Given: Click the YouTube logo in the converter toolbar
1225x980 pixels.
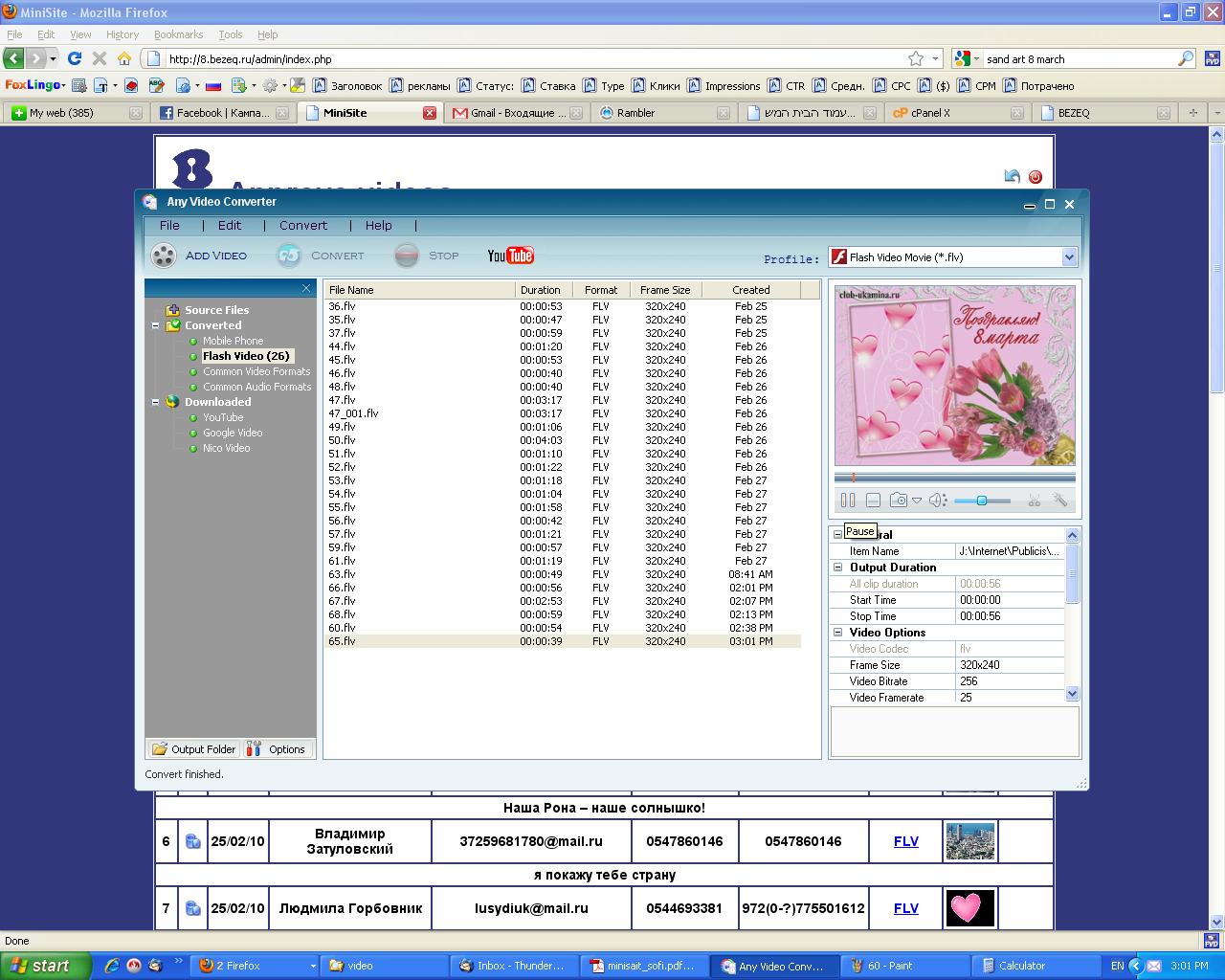Looking at the screenshot, I should 510,256.
